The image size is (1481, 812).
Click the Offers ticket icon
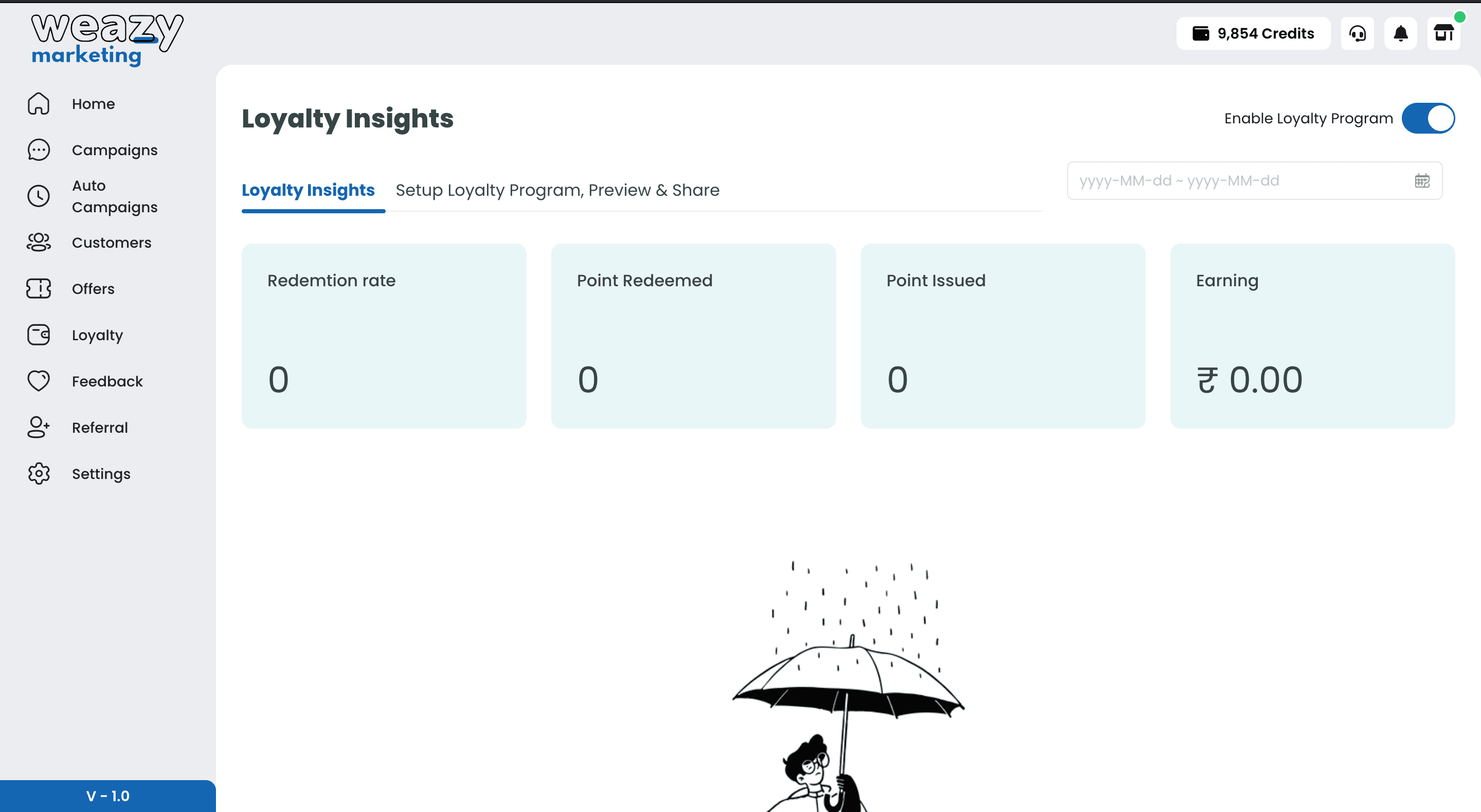(x=39, y=288)
